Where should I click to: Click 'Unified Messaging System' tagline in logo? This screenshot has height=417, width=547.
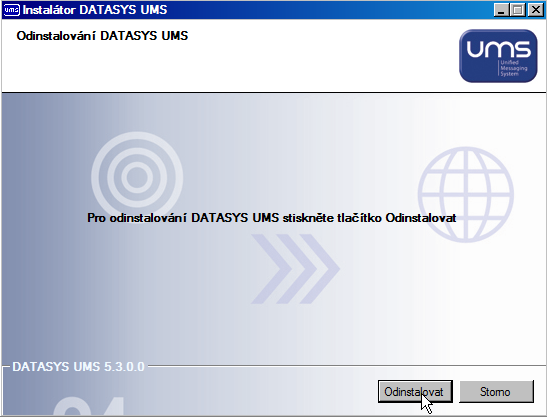click(x=514, y=68)
